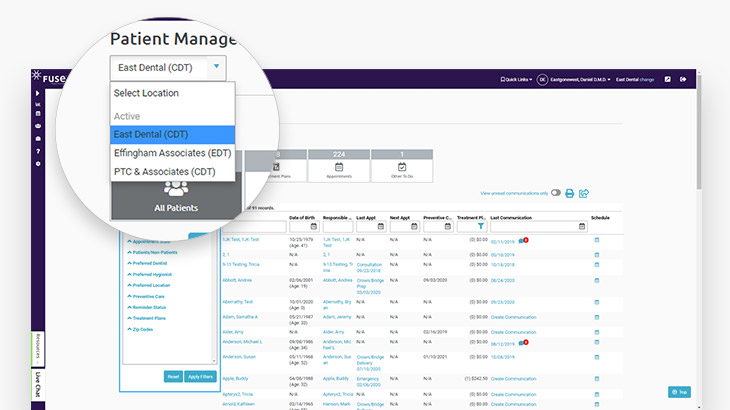Open the Other To Do tile
The height and width of the screenshot is (410, 730).
(402, 166)
